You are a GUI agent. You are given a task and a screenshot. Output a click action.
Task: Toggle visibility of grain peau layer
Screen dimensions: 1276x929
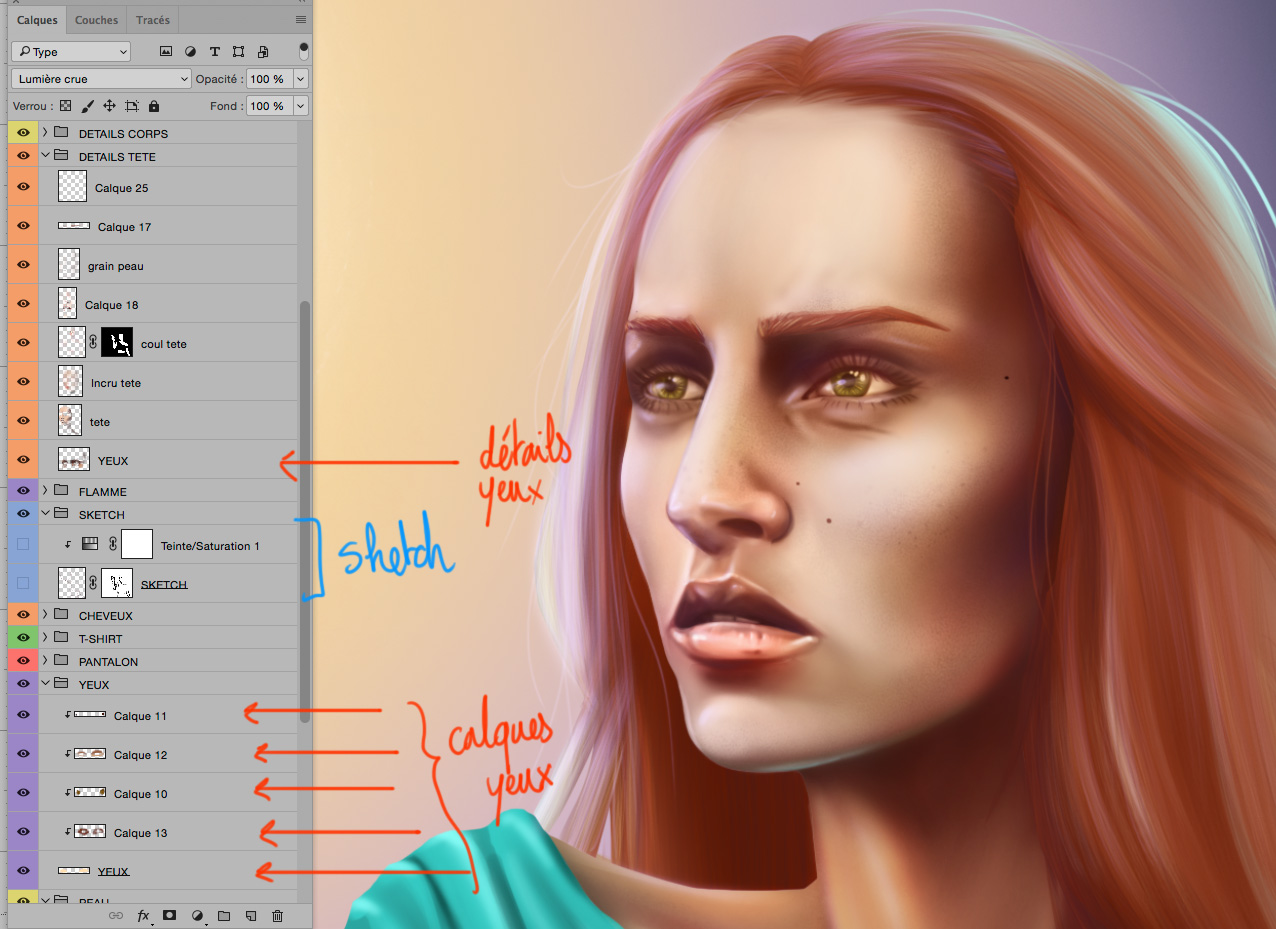[23, 265]
